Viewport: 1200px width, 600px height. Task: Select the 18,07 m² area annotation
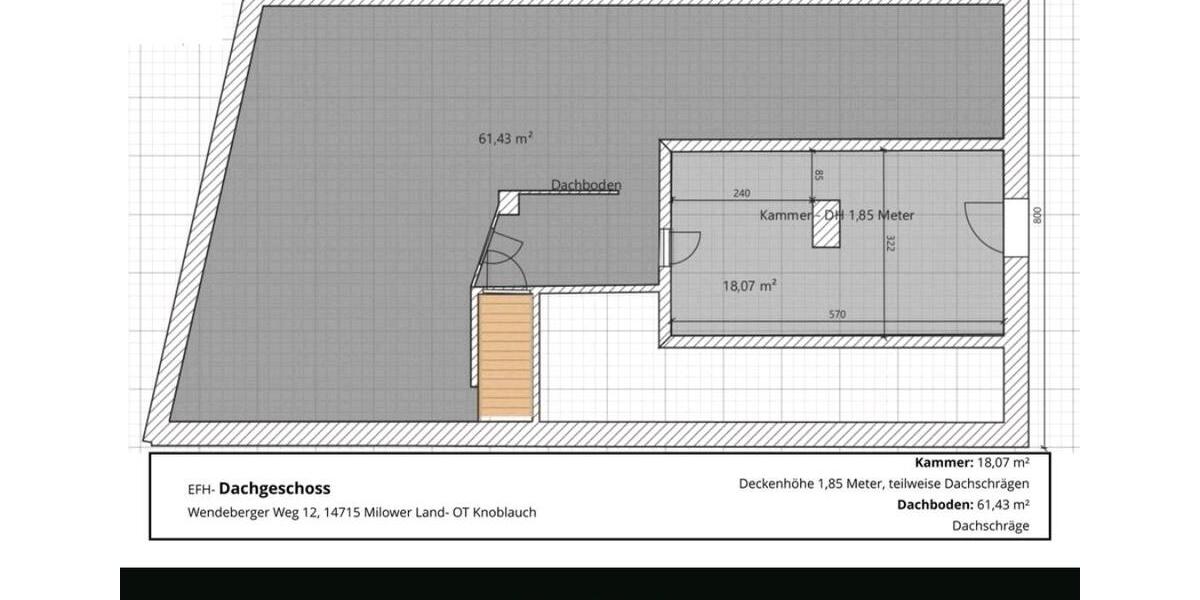[x=748, y=286]
